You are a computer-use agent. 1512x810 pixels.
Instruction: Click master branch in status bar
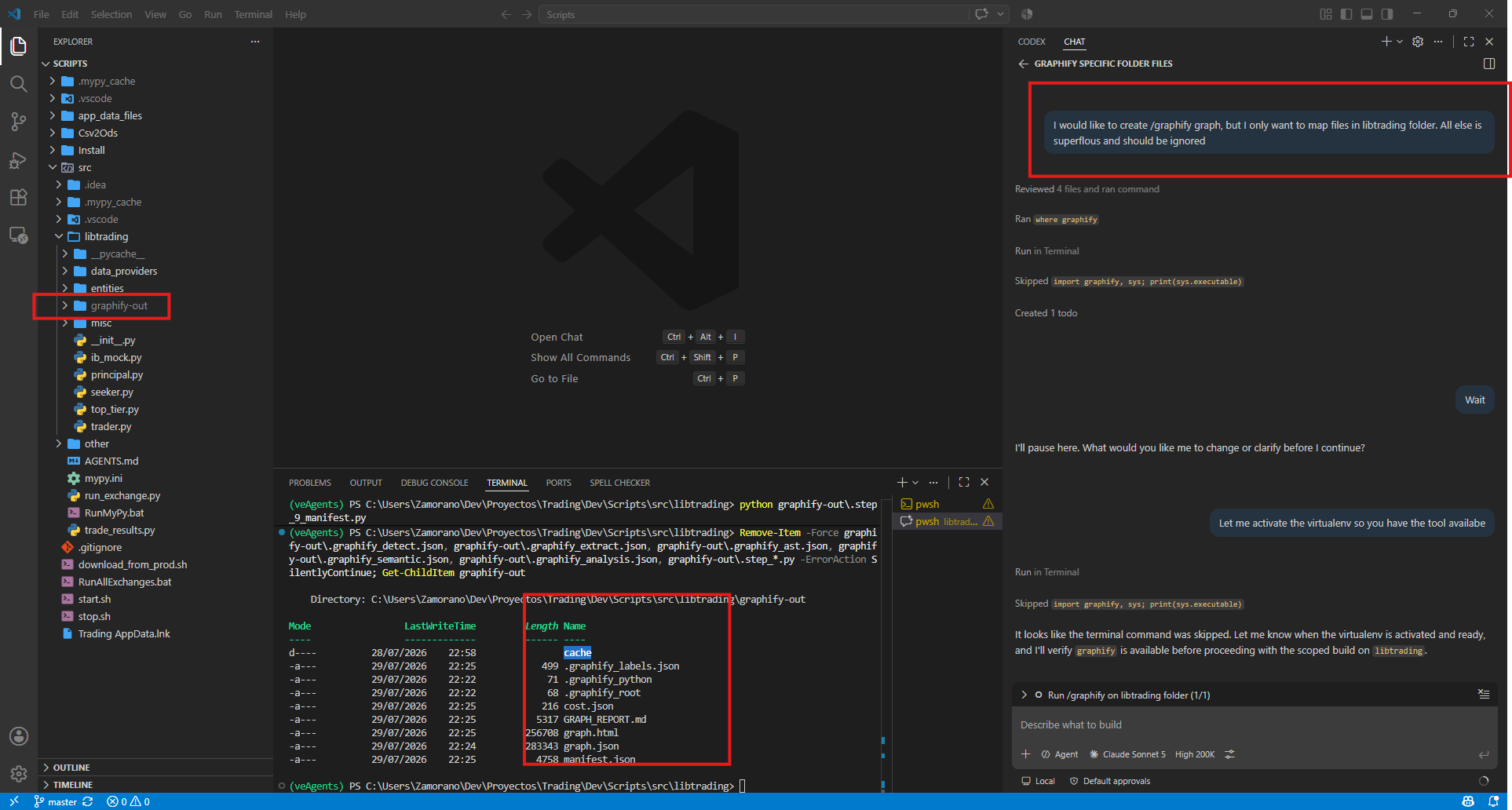click(56, 801)
